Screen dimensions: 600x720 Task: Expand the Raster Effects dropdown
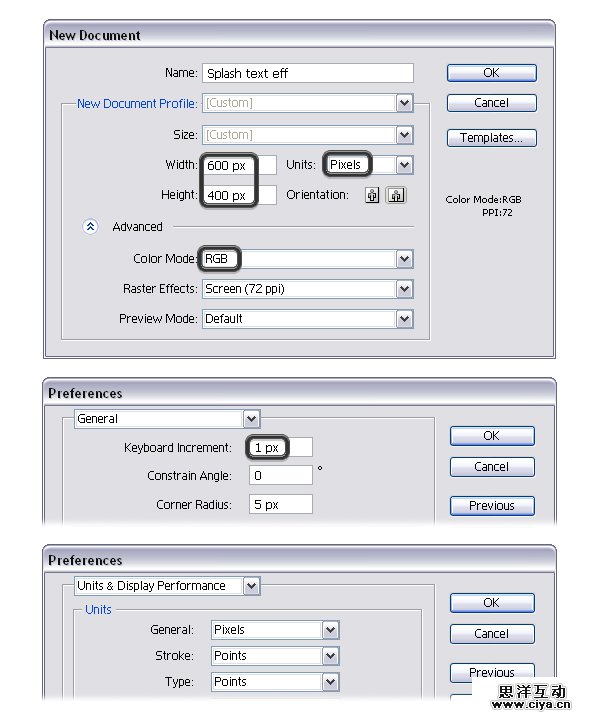point(404,289)
